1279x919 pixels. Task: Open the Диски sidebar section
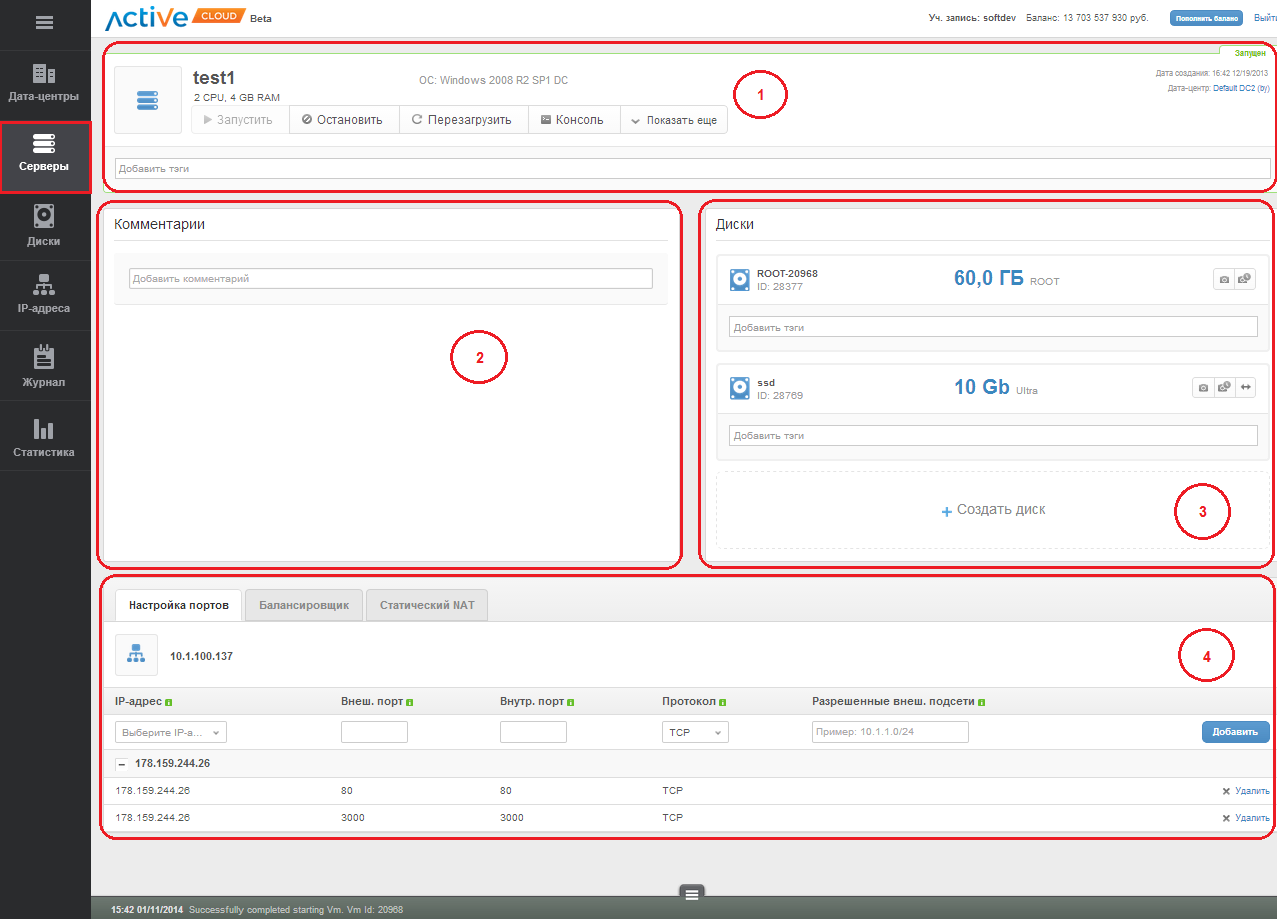[x=44, y=225]
